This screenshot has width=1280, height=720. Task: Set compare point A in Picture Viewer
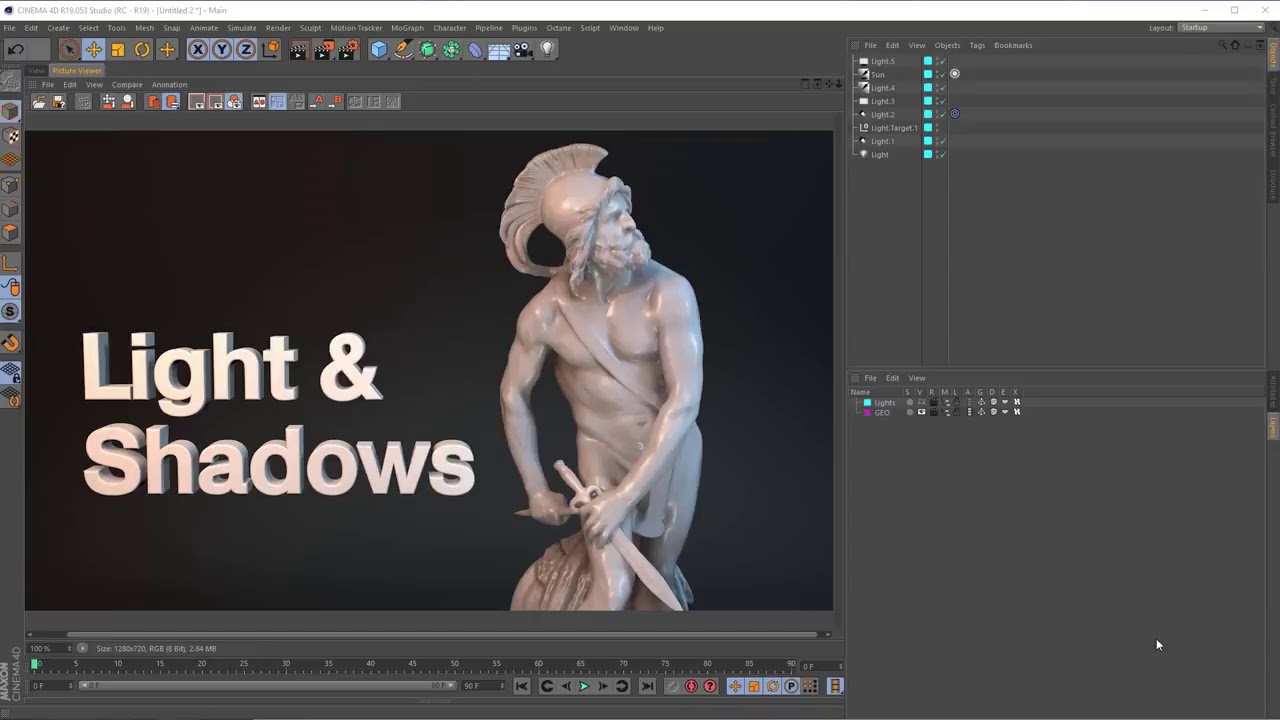point(317,102)
